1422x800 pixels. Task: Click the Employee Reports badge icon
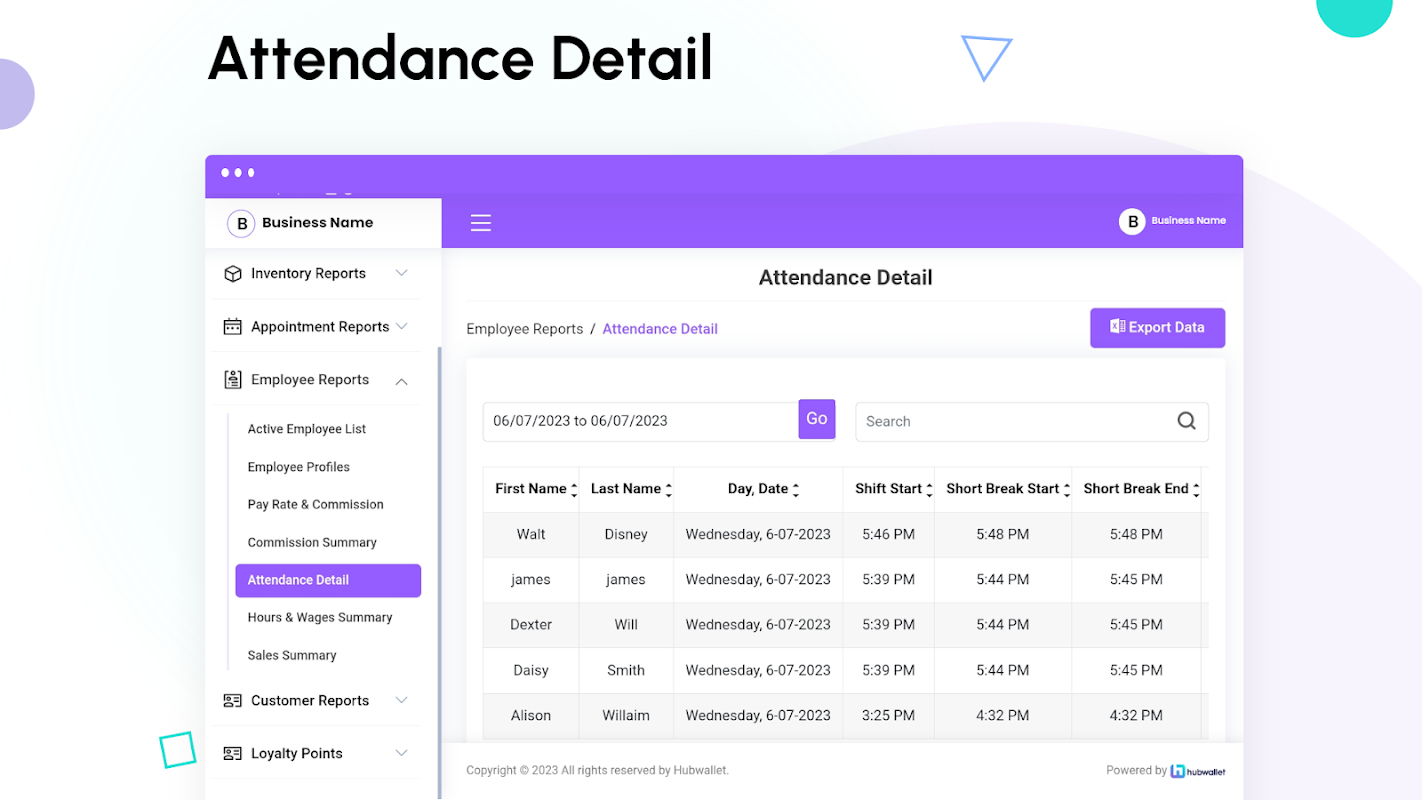coord(233,380)
